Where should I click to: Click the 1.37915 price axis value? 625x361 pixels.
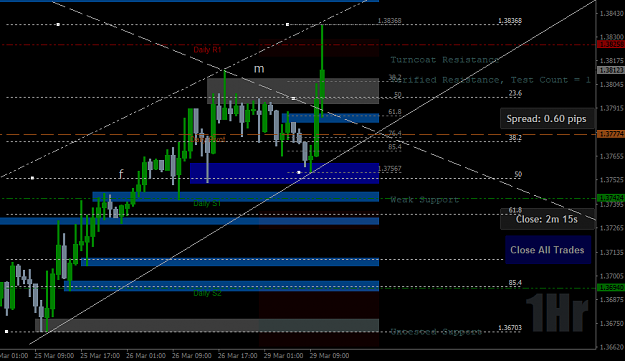pyautogui.click(x=612, y=108)
